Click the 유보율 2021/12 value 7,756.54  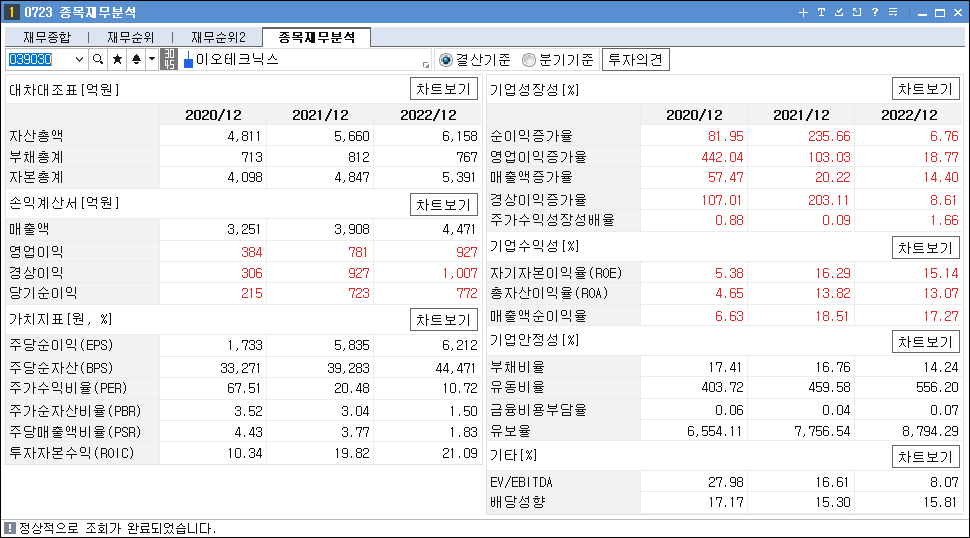(822, 431)
